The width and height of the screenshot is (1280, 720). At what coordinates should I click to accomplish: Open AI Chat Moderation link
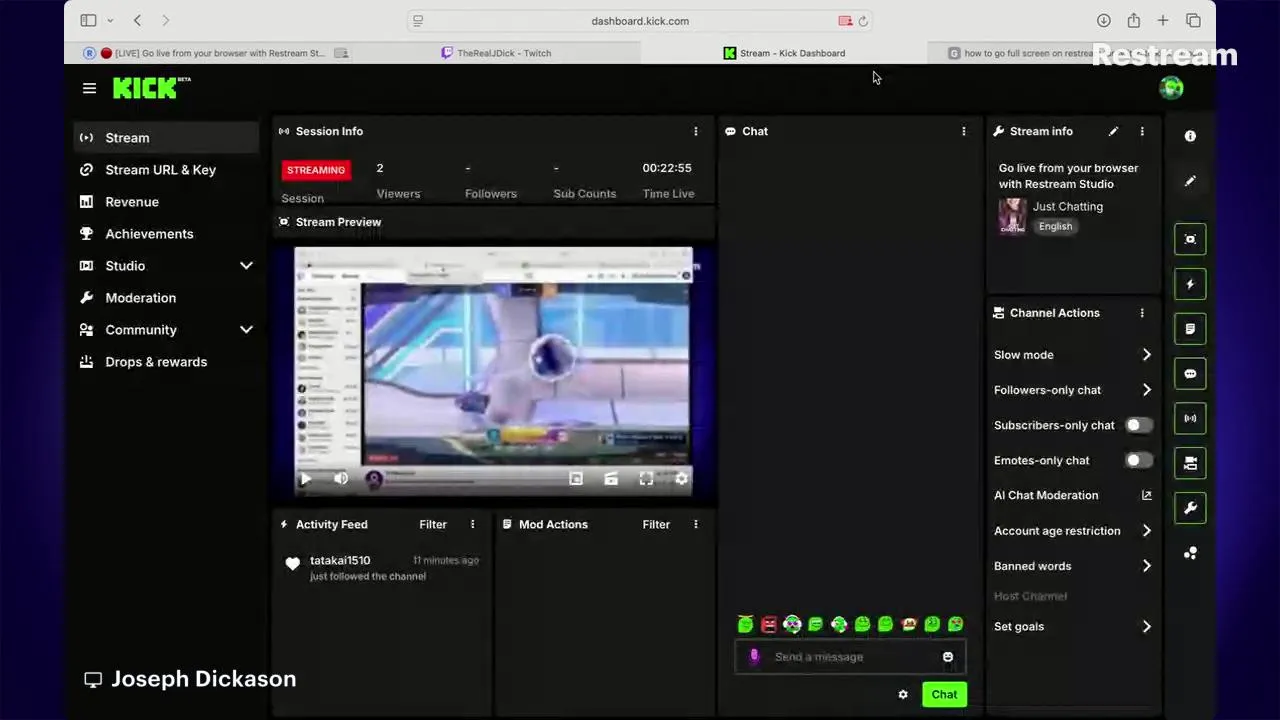point(1073,495)
